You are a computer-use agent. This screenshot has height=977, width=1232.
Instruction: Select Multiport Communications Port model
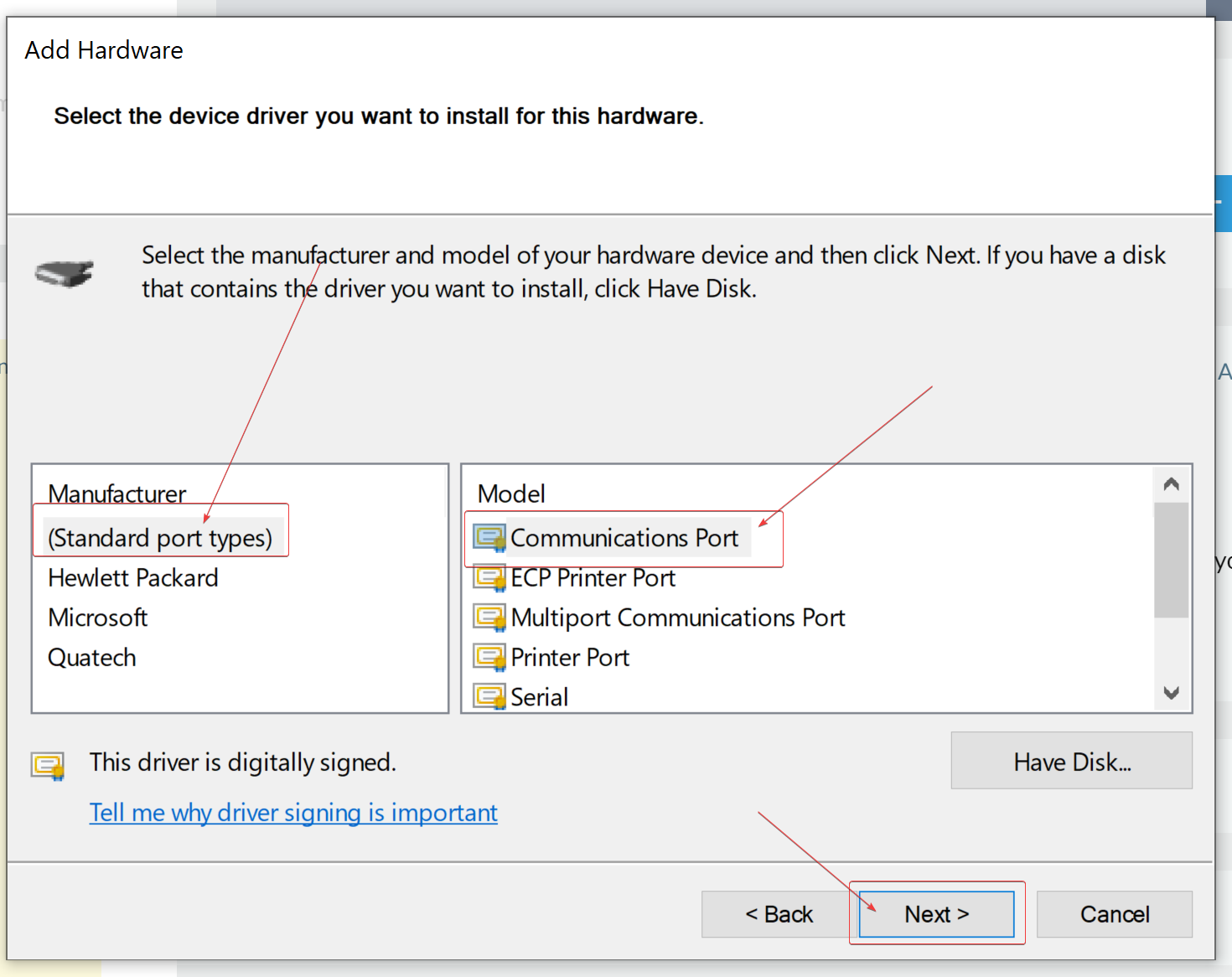pos(677,618)
